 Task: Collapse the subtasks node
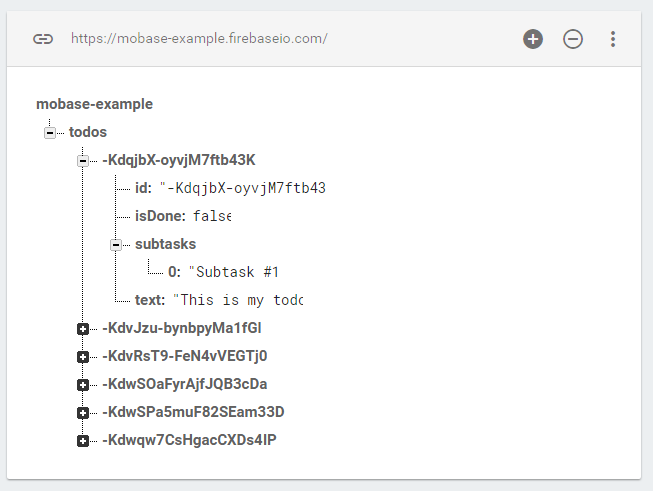click(x=115, y=244)
